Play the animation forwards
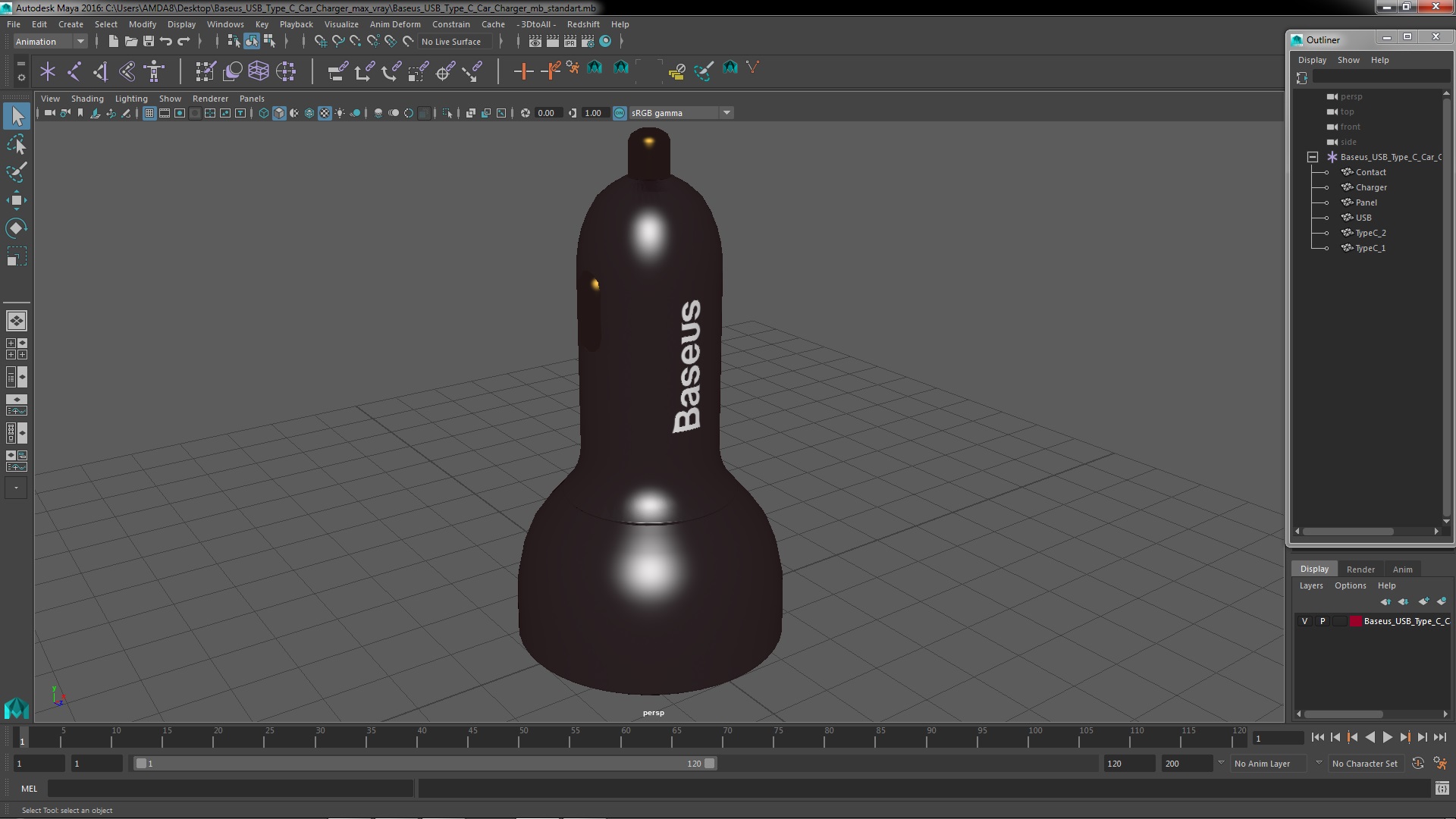Image resolution: width=1456 pixels, height=819 pixels. (x=1387, y=737)
